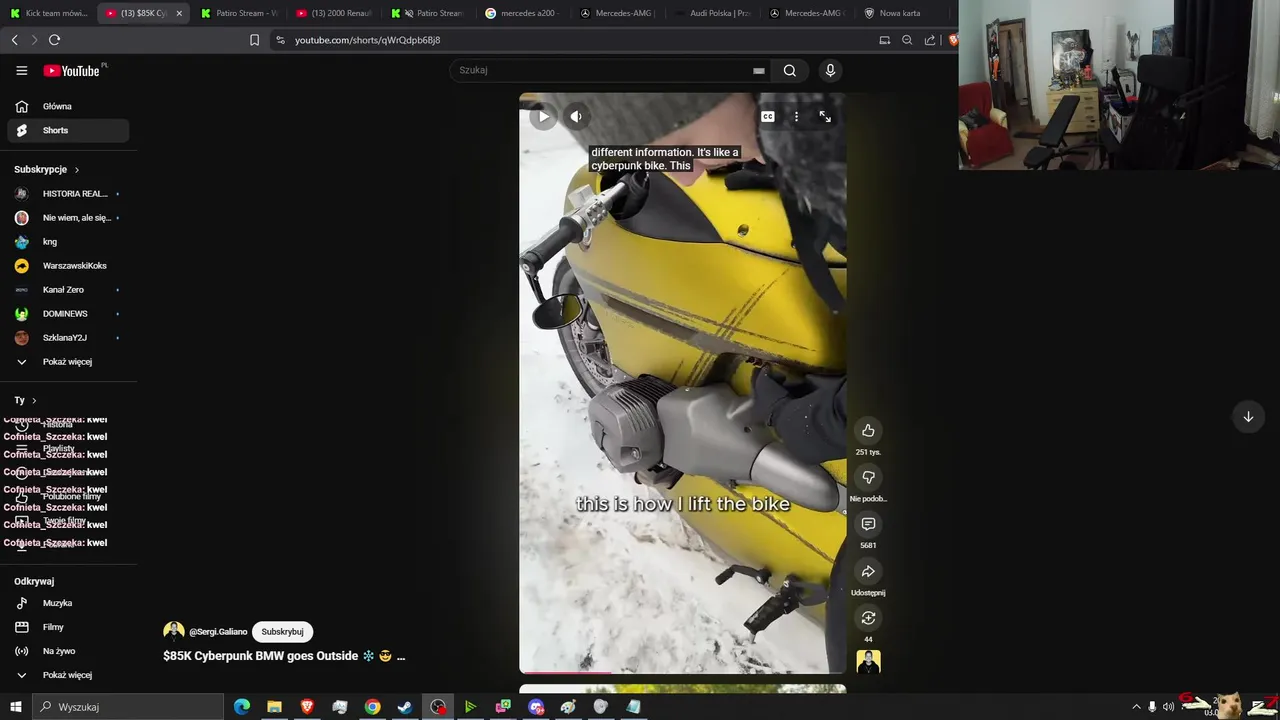Toggle closed captions (CC) on the Short

[768, 117]
